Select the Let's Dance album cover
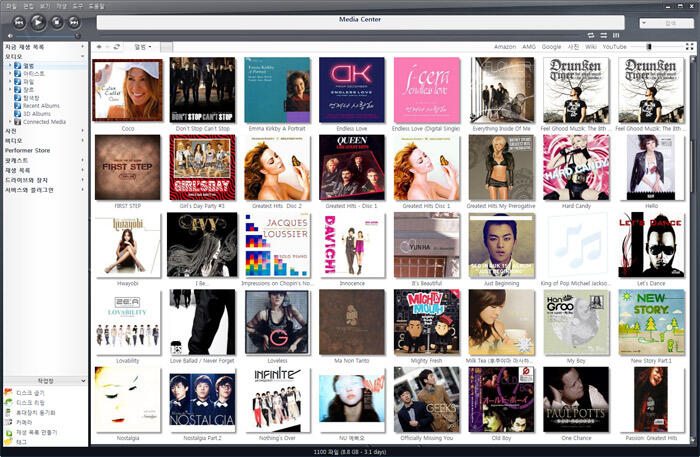Image resolution: width=700 pixels, height=457 pixels. point(651,245)
